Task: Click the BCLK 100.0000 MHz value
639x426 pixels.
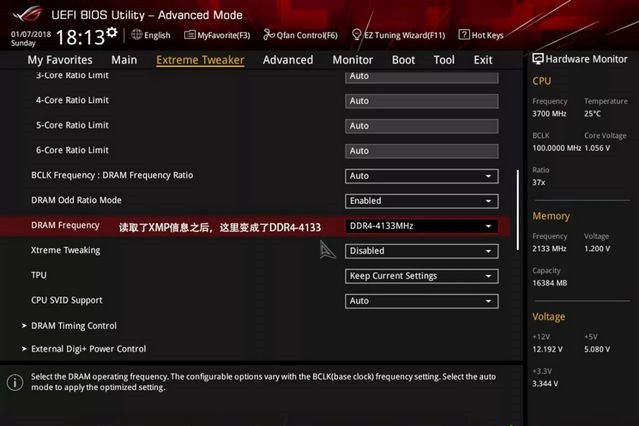Action: coord(556,148)
